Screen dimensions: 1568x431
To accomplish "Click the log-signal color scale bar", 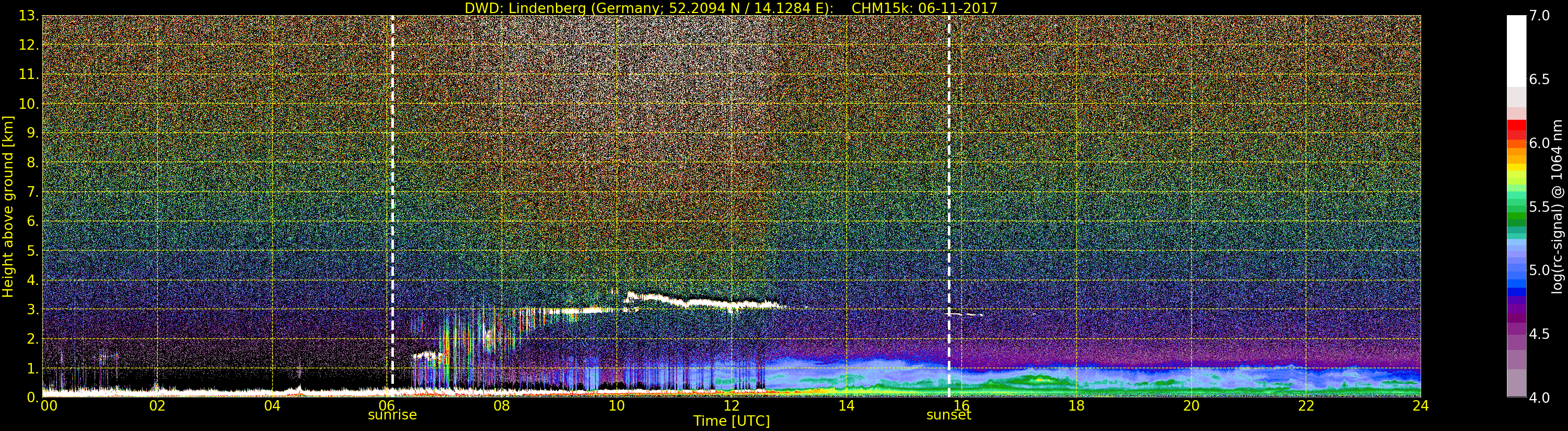I will (x=1516, y=206).
